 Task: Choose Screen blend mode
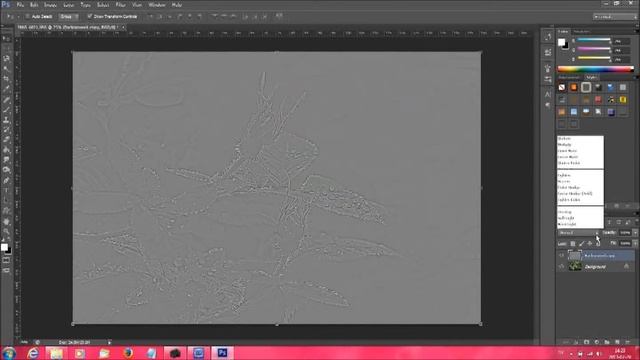tap(564, 181)
